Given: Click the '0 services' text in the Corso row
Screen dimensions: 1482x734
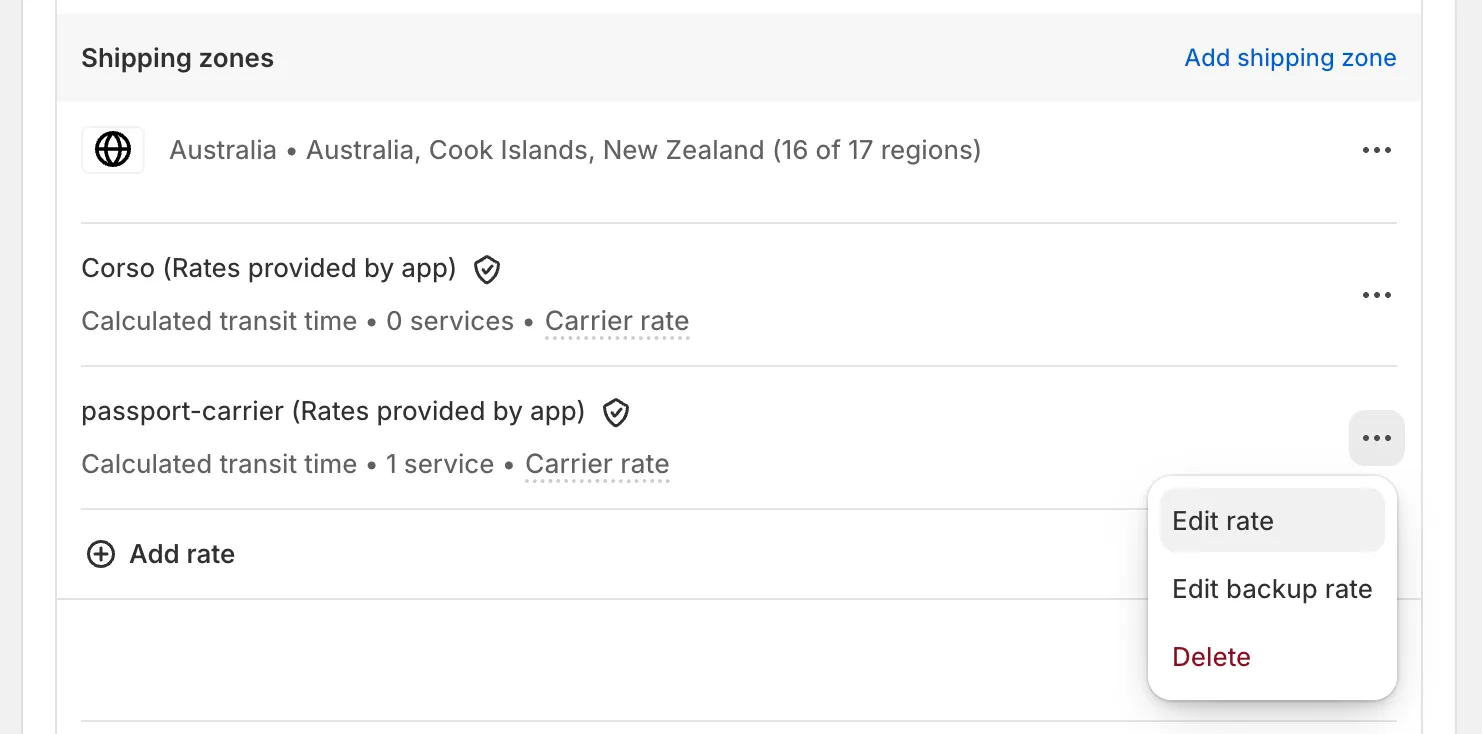Looking at the screenshot, I should [450, 321].
